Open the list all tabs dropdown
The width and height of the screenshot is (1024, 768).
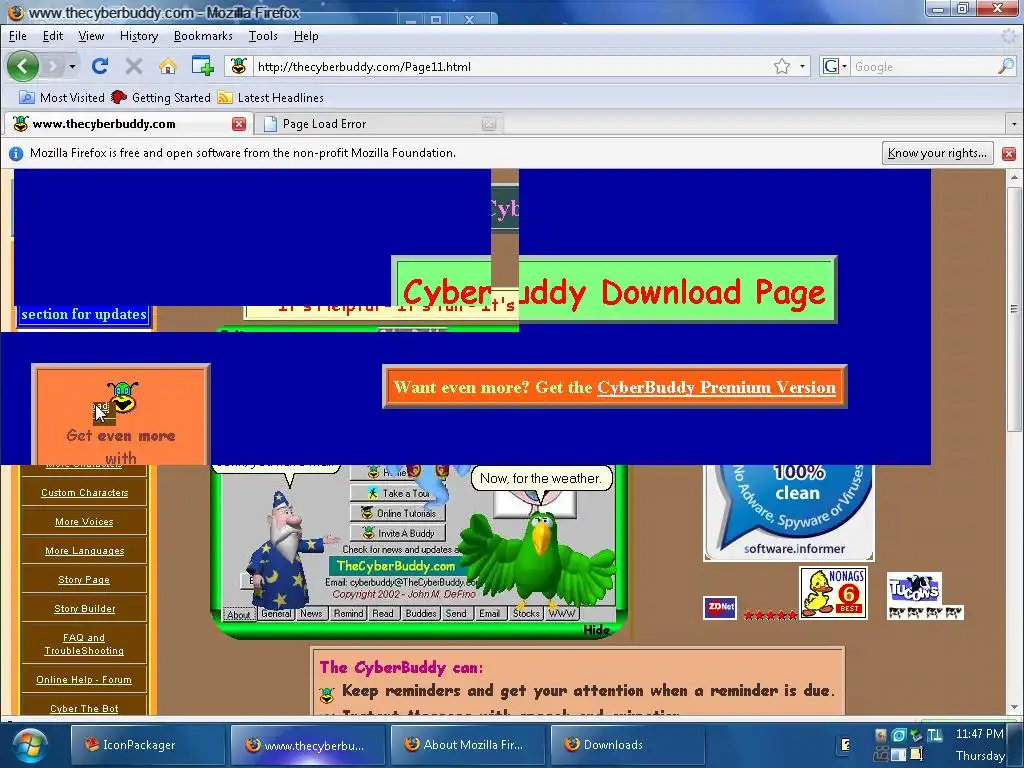tap(1014, 123)
